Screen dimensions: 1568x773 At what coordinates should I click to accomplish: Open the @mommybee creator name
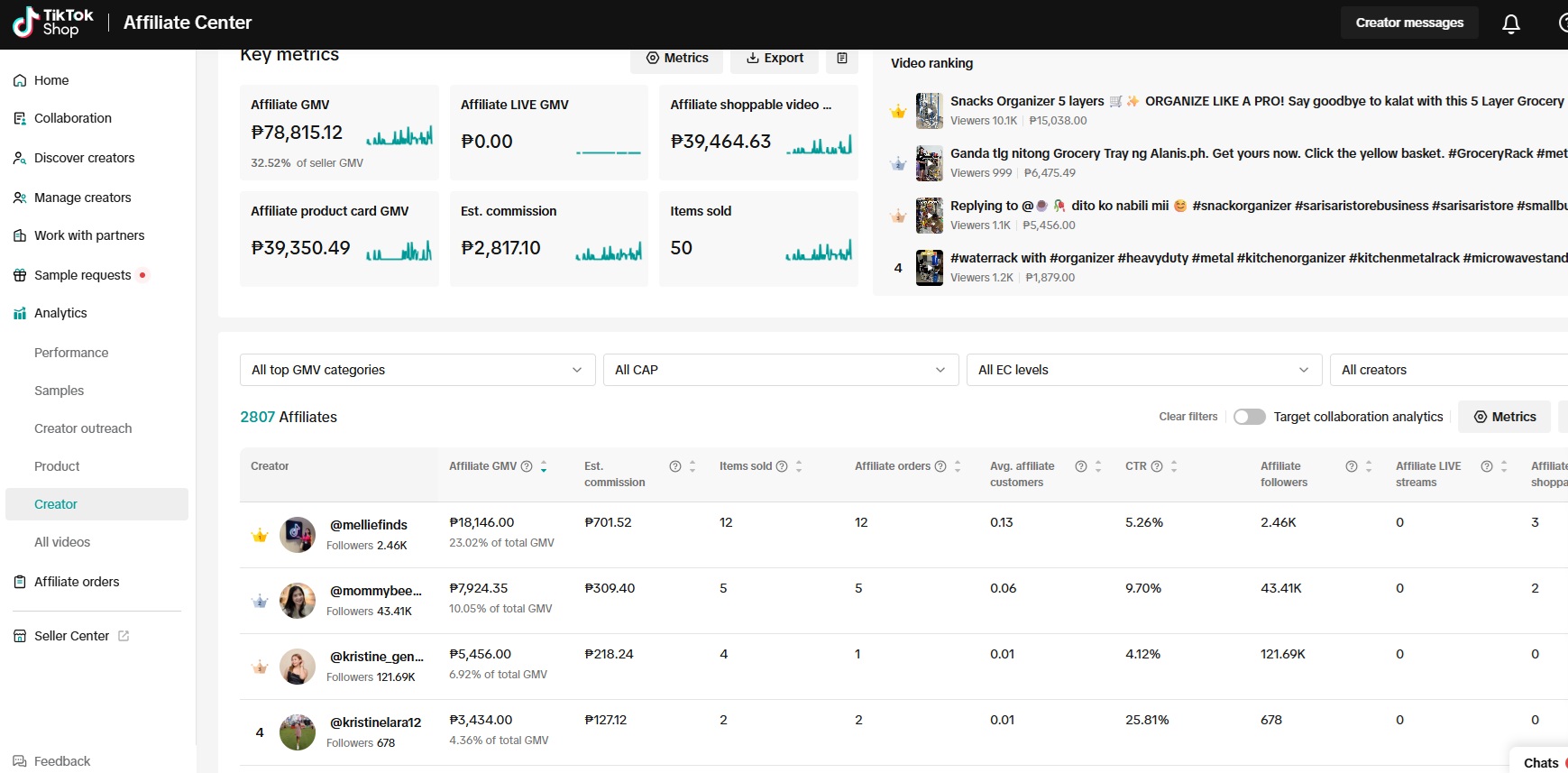coord(376,591)
